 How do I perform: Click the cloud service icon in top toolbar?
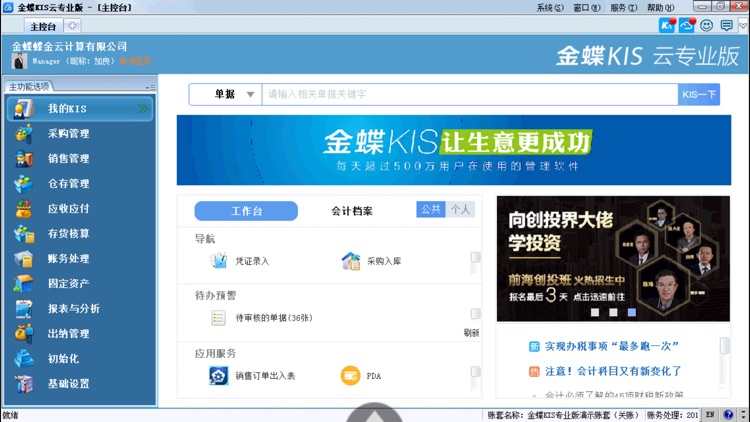point(687,25)
